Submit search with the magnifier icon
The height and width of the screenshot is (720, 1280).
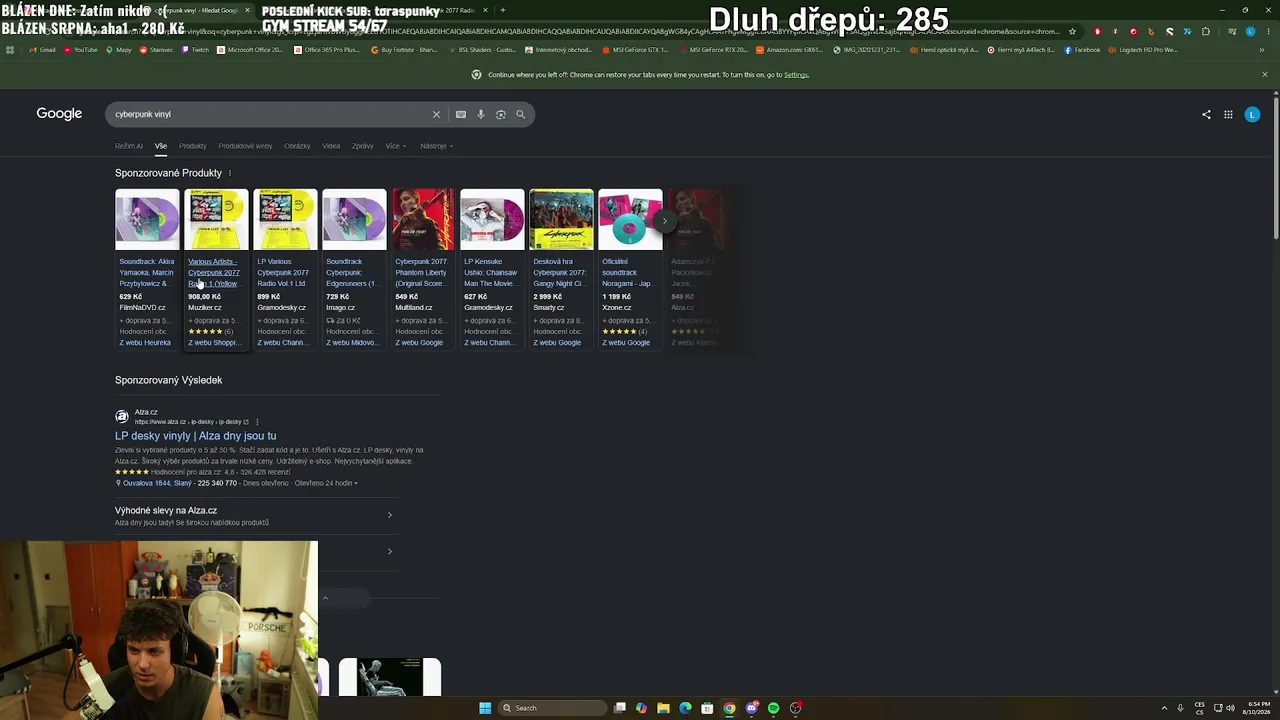tap(521, 114)
